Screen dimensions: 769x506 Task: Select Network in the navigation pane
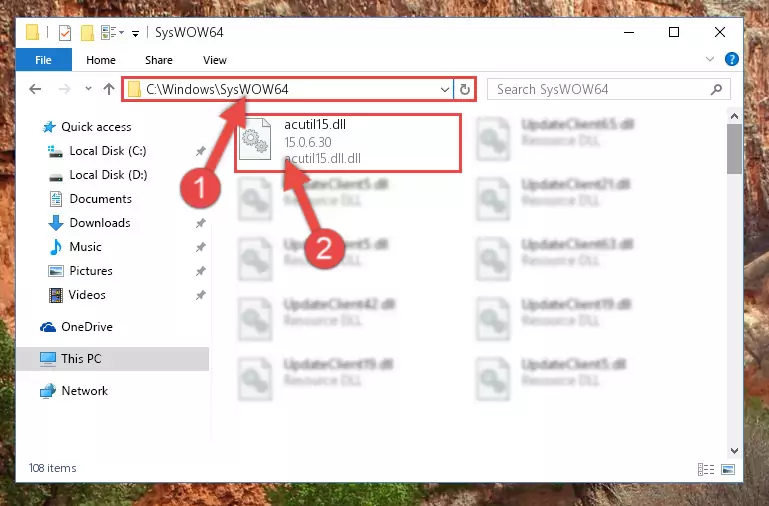[84, 391]
